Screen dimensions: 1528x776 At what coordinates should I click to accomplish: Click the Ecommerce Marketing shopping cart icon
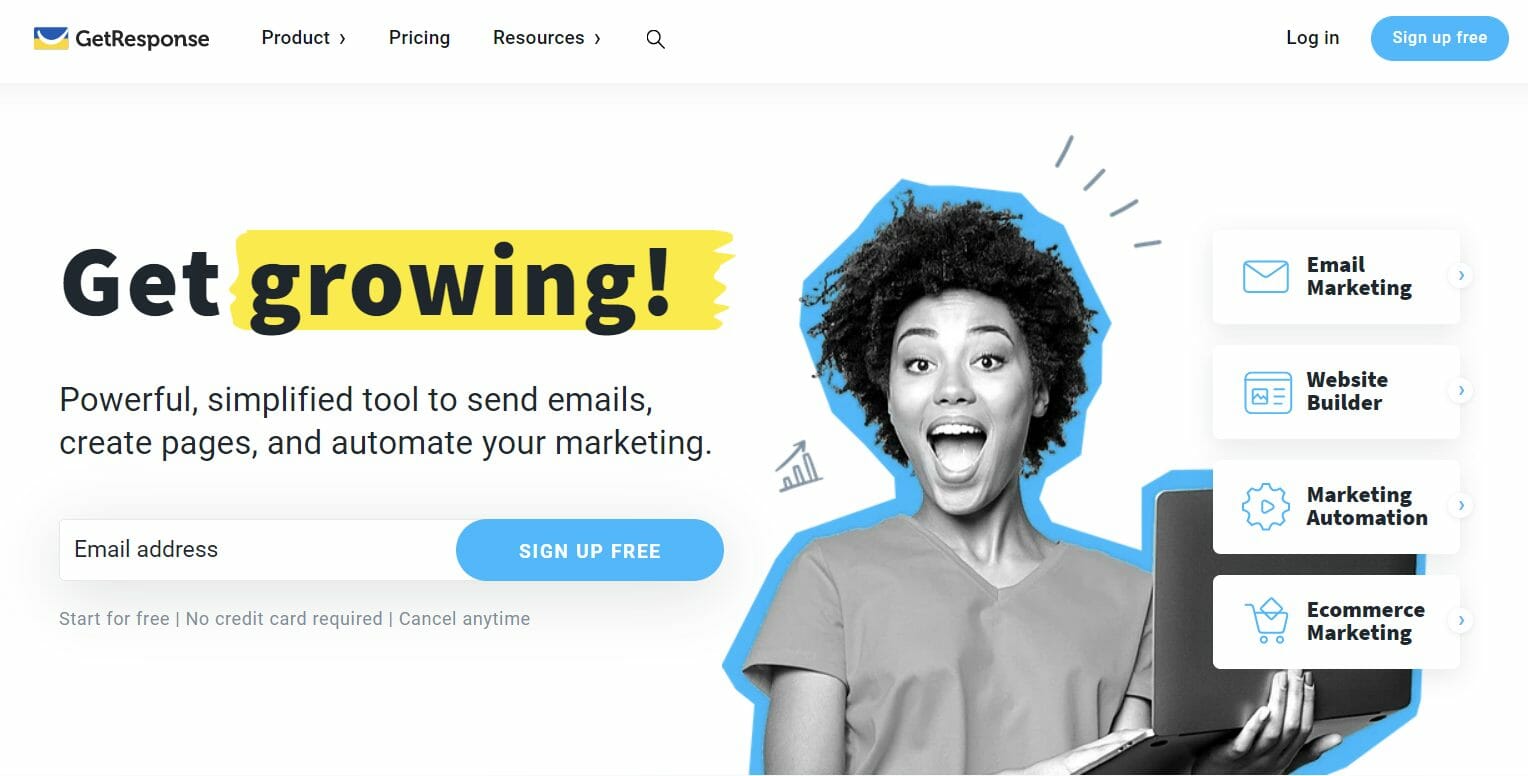[1266, 621]
